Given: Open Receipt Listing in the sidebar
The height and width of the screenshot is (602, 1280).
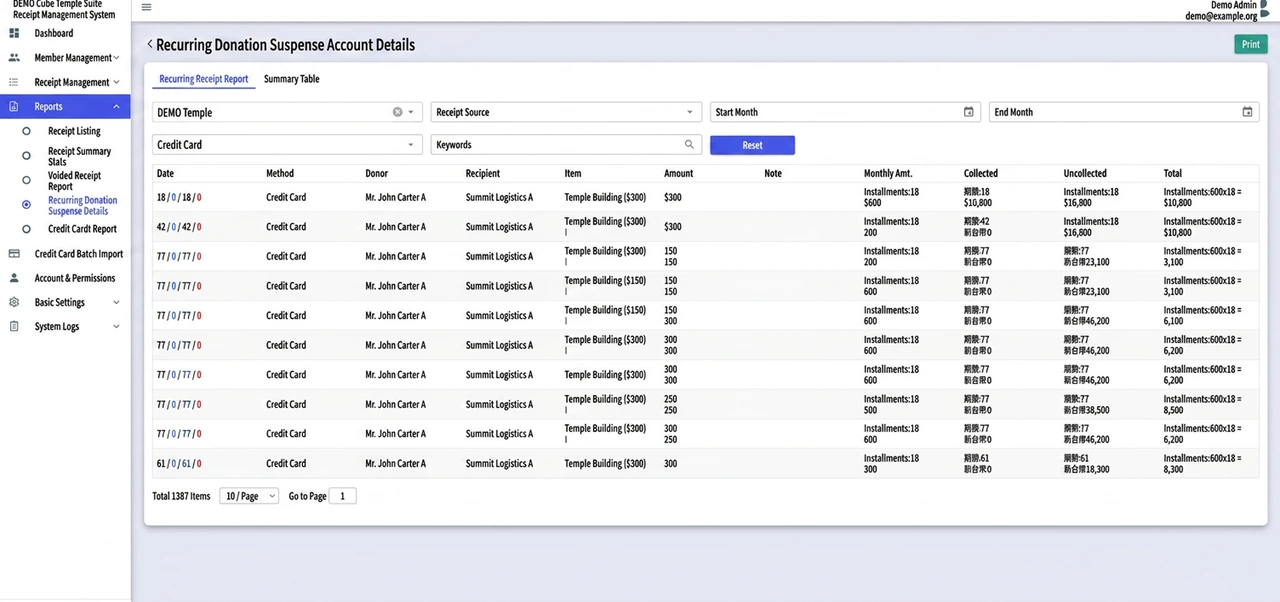Looking at the screenshot, I should click(x=74, y=131).
